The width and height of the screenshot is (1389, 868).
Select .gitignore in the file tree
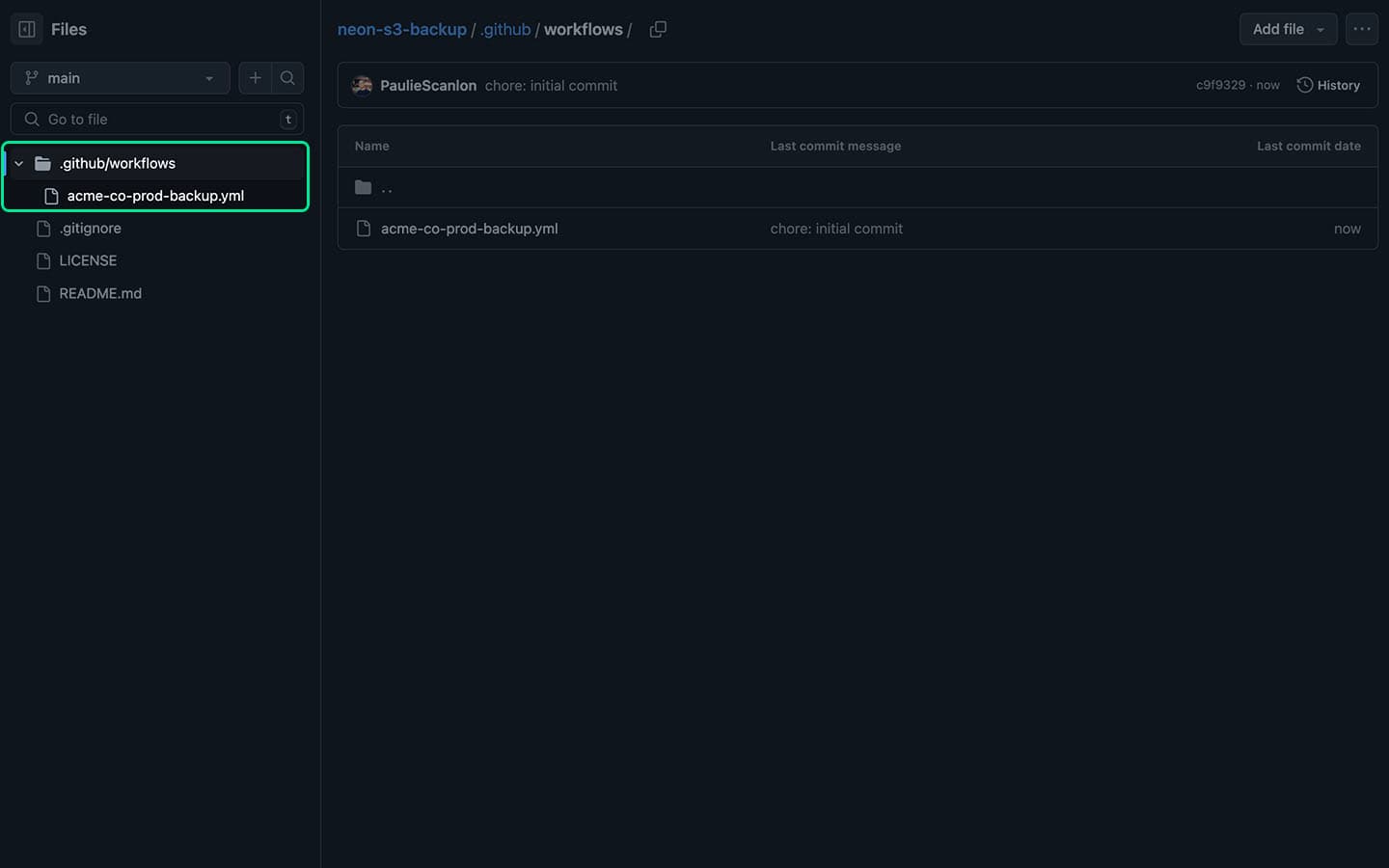[x=90, y=229]
